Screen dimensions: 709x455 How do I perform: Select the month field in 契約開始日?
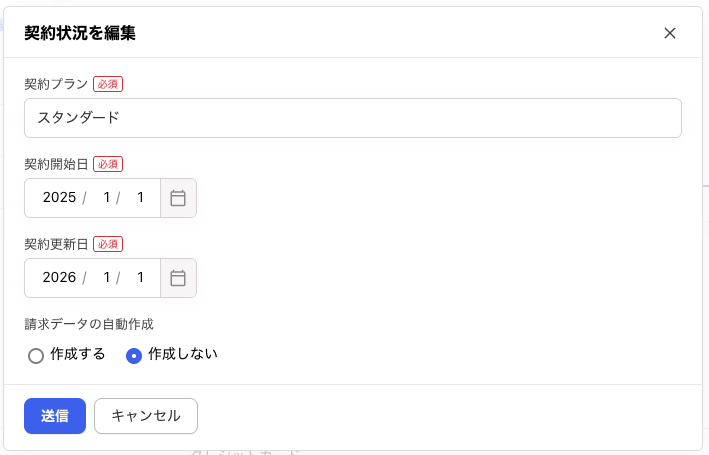[x=106, y=198]
